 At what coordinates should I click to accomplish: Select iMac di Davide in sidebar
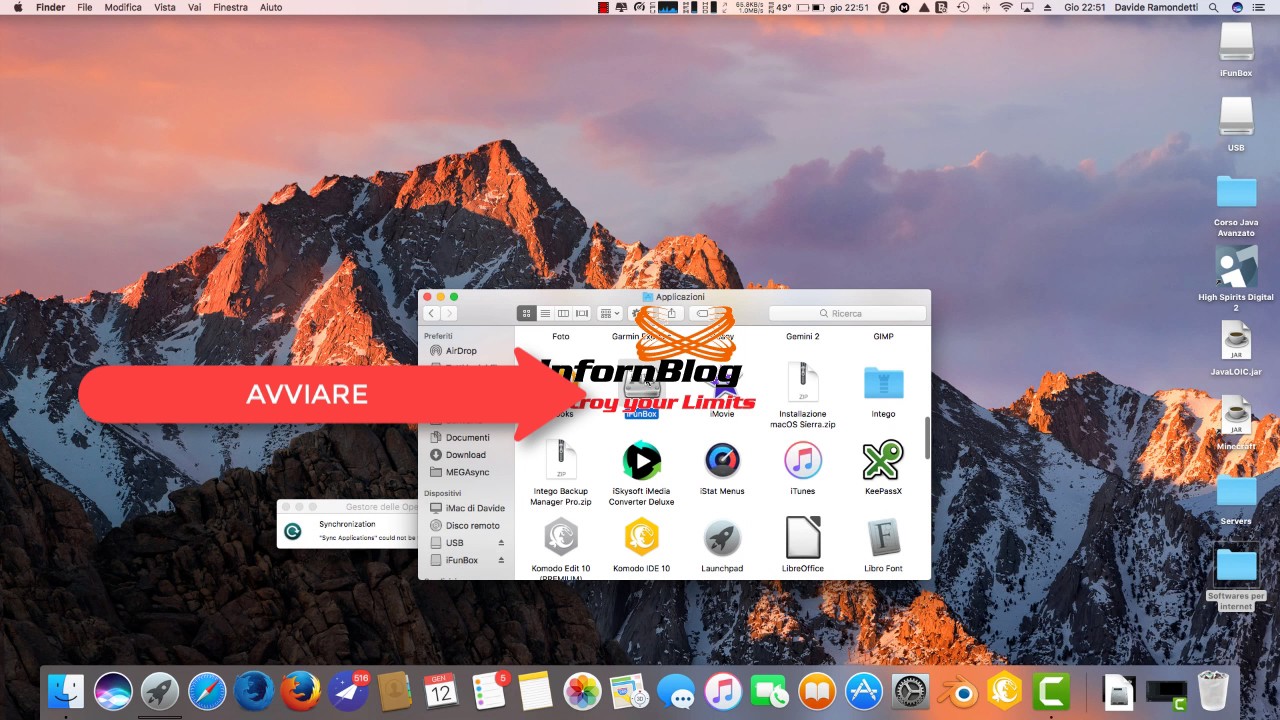click(x=475, y=508)
